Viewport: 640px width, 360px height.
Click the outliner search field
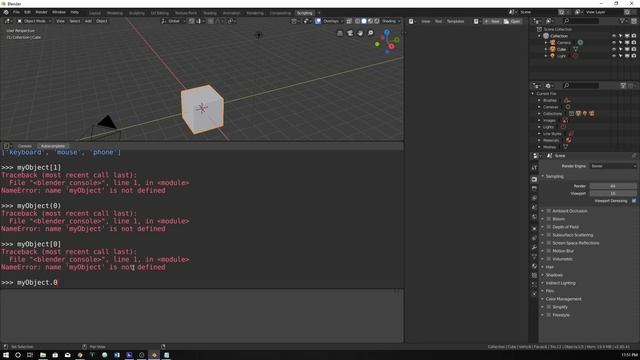click(x=581, y=21)
